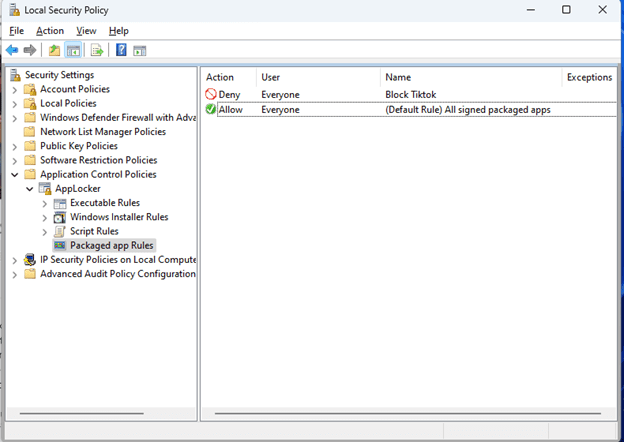Click the Show/Hide Action Pane icon

point(140,50)
